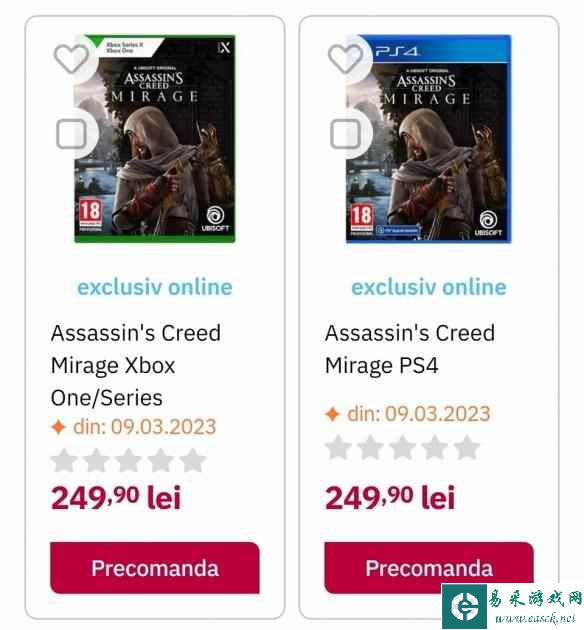This screenshot has height=630, width=584.
Task: Click the orange sparkle icon beside Xbox release date
Action: tap(59, 427)
